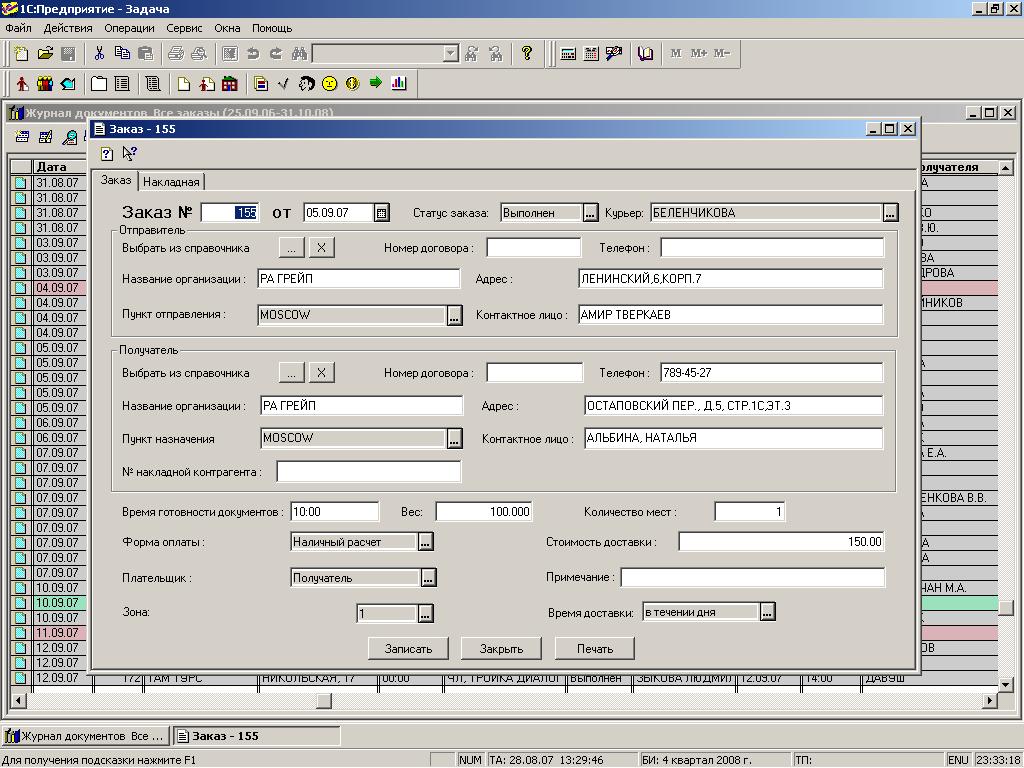
Task: Click the open folder icon in toolbar
Action: tap(45, 54)
